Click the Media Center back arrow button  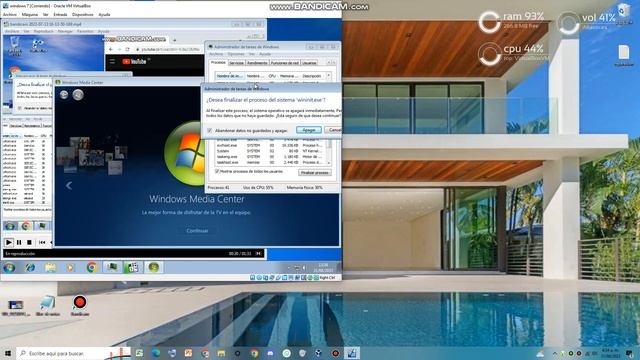pyautogui.click(x=64, y=95)
